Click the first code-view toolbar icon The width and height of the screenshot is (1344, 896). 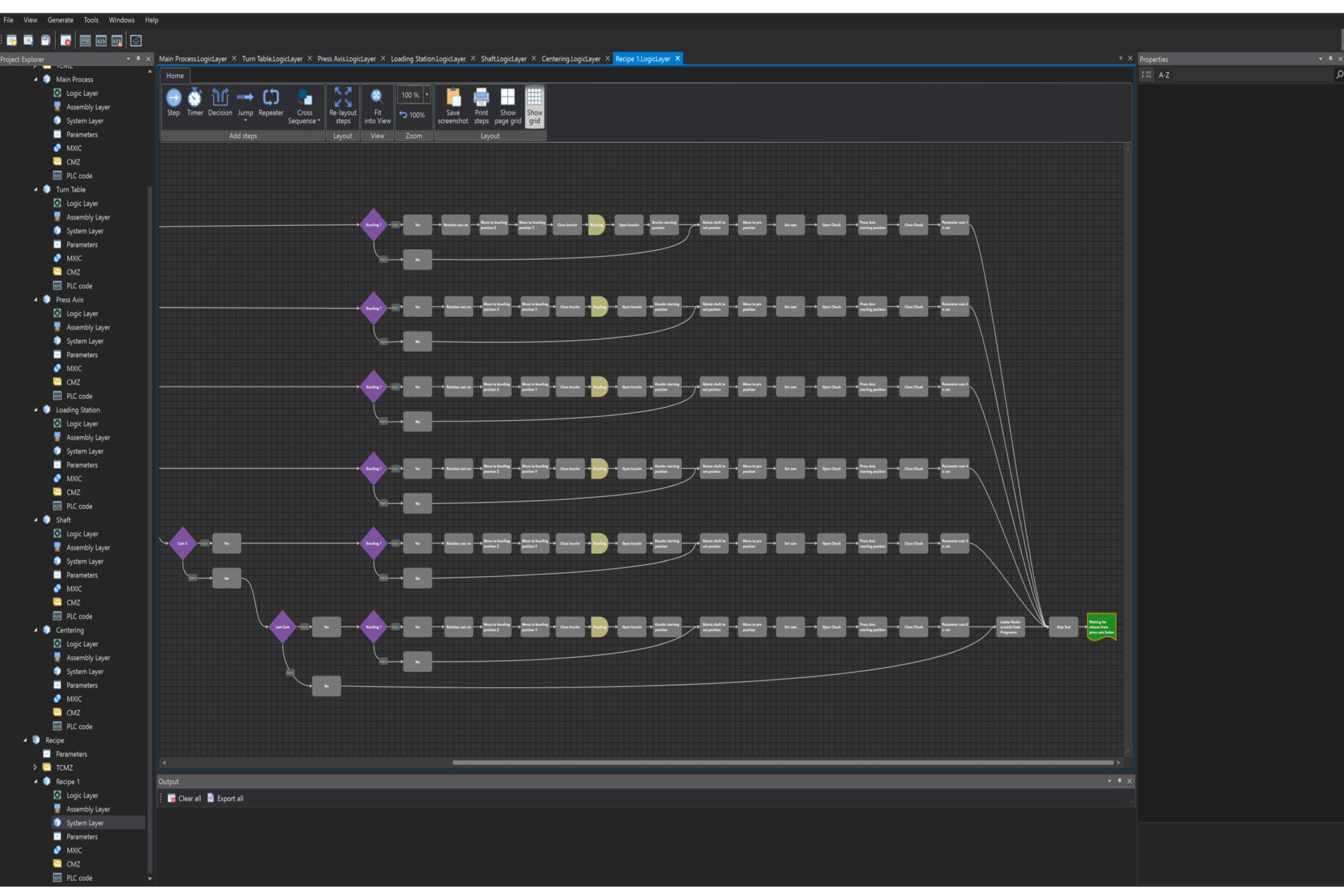tap(101, 41)
